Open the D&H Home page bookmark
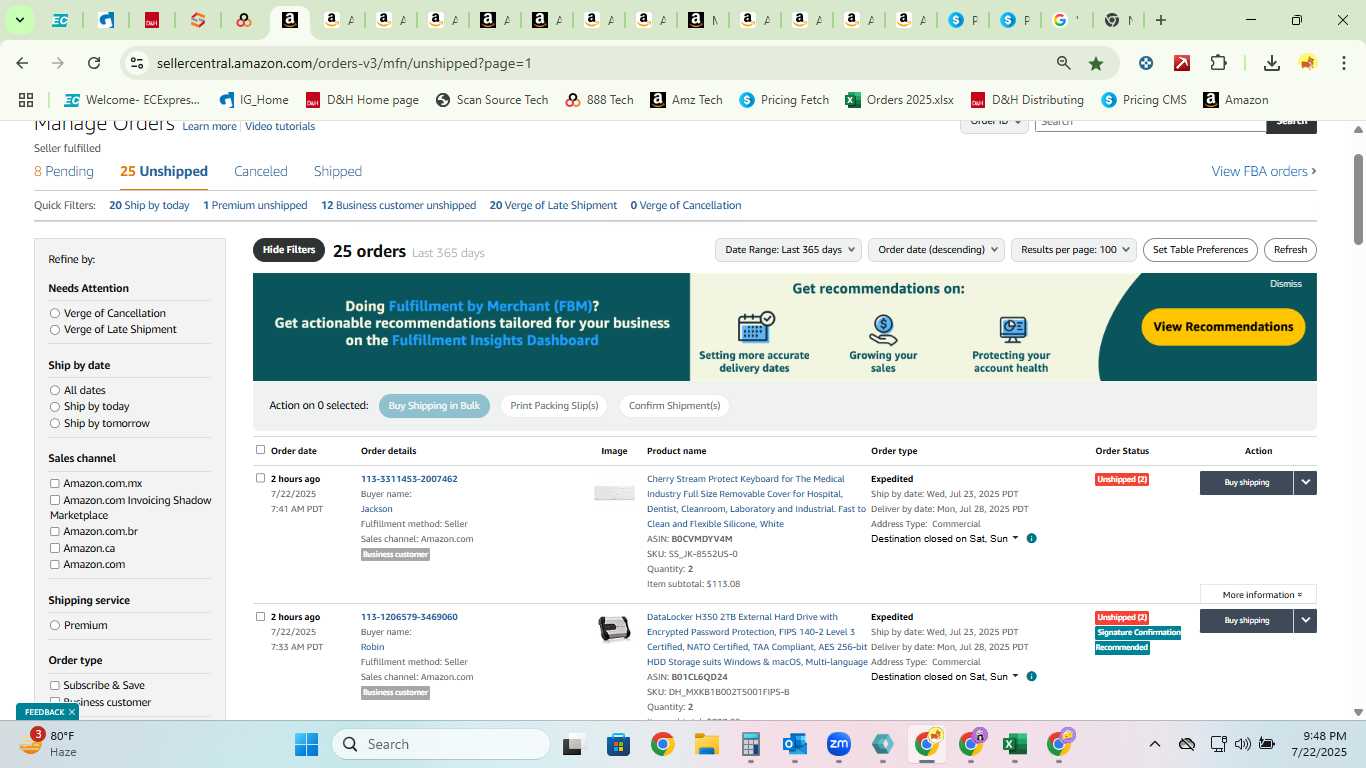Image resolution: width=1366 pixels, height=768 pixels. 362,100
